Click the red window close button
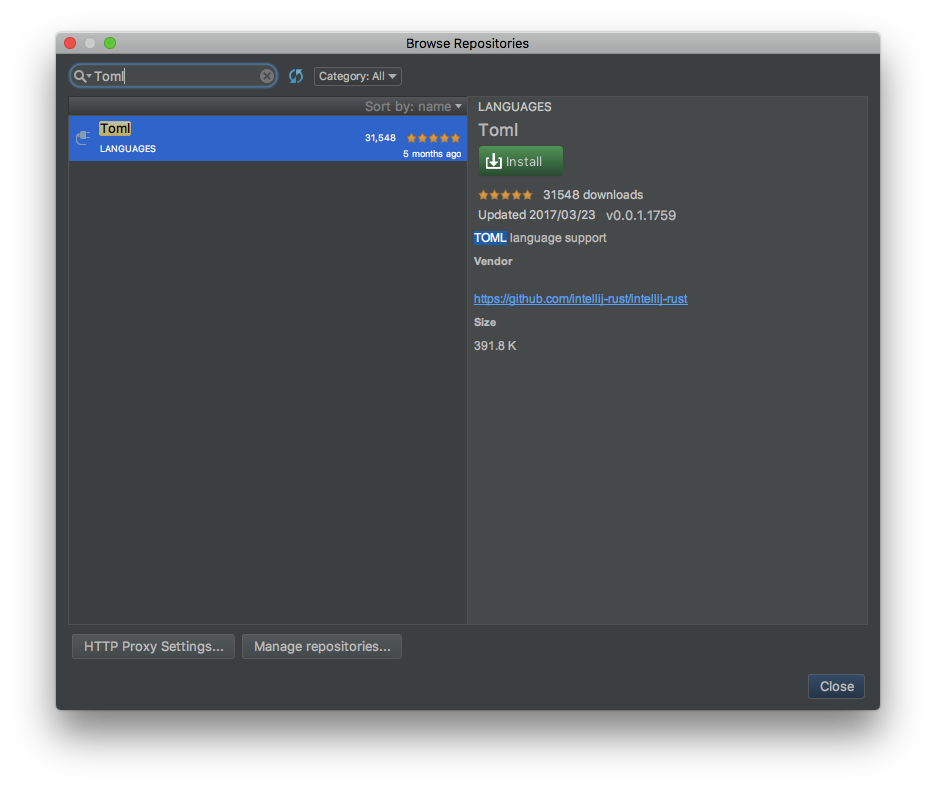This screenshot has width=936, height=790. (x=70, y=43)
